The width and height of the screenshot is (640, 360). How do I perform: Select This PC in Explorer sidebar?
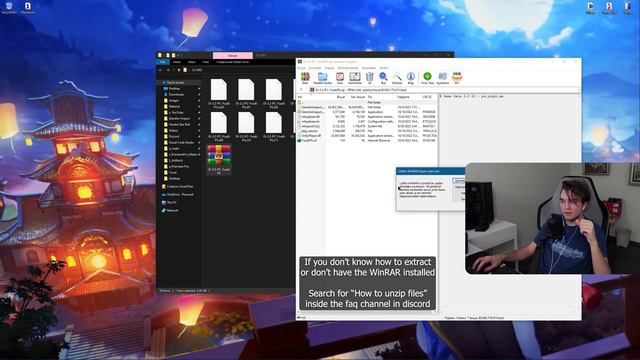[169, 202]
